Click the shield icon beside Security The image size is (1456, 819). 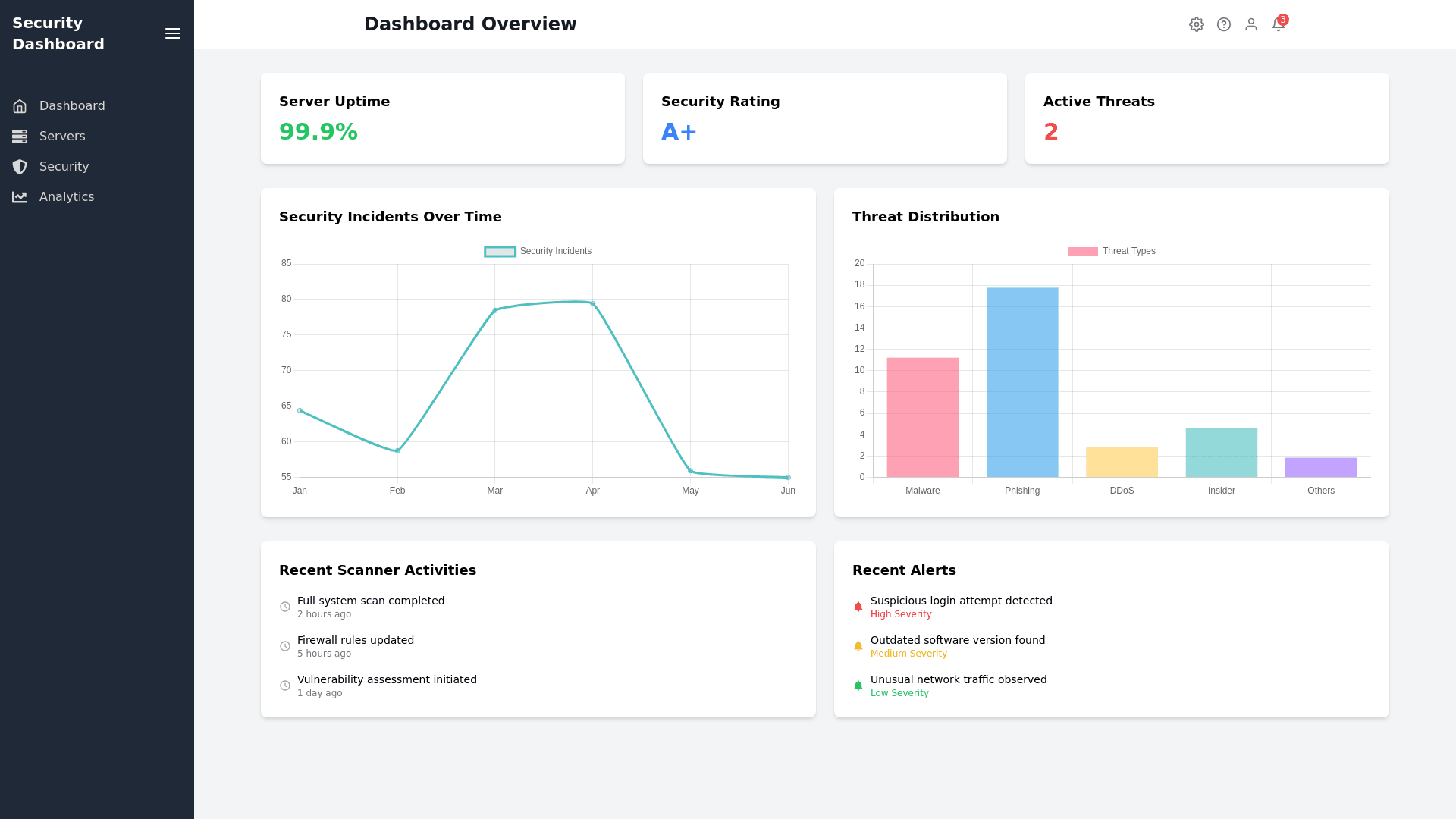pyautogui.click(x=20, y=167)
